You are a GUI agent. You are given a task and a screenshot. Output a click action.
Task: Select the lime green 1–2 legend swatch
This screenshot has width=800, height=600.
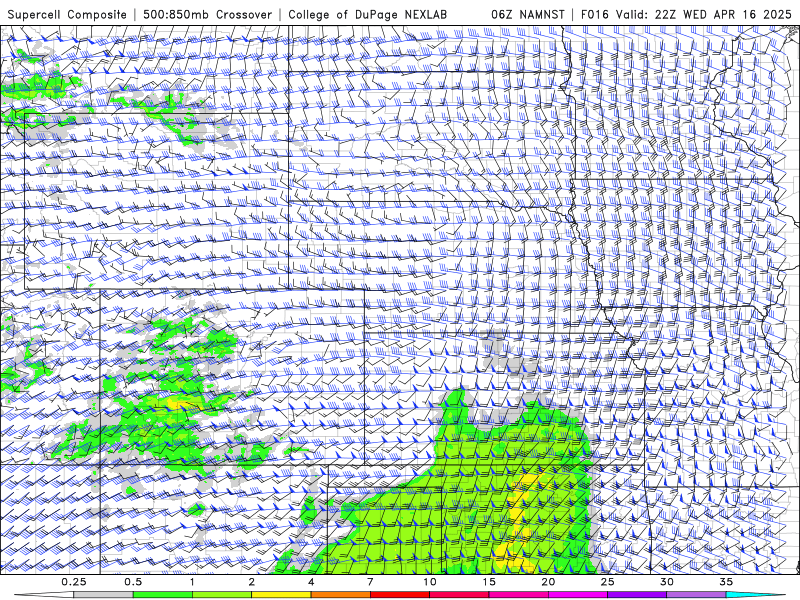click(222, 595)
